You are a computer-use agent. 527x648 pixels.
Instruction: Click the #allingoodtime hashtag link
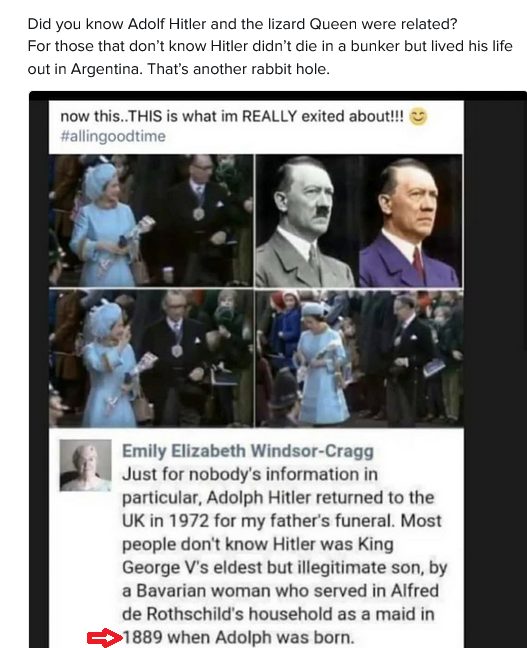(113, 136)
